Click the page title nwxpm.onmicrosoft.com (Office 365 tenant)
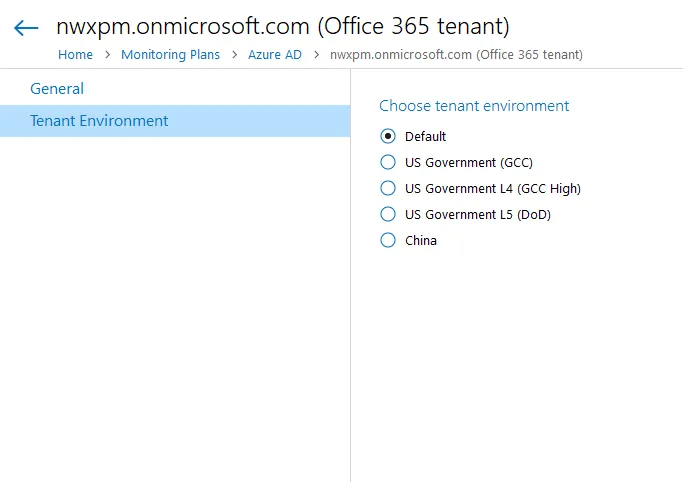This screenshot has width=683, height=482. point(283,26)
